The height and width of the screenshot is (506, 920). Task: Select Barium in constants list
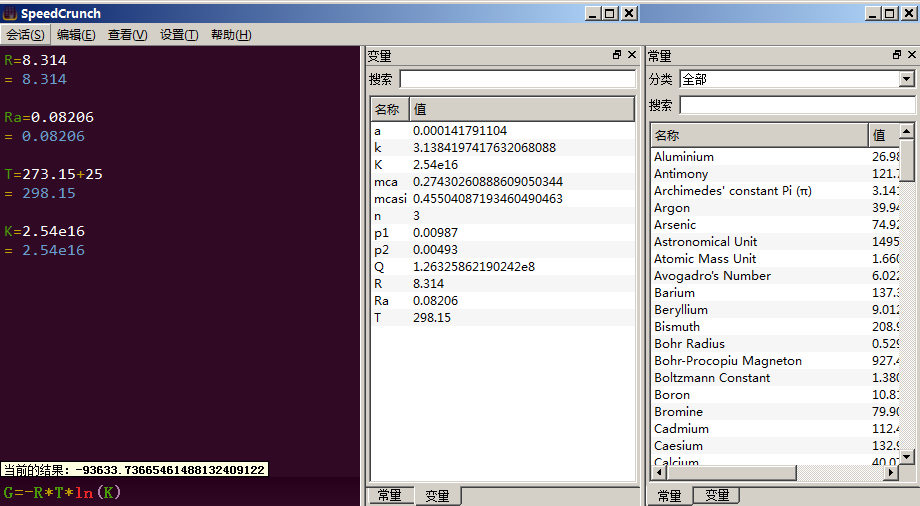point(775,293)
